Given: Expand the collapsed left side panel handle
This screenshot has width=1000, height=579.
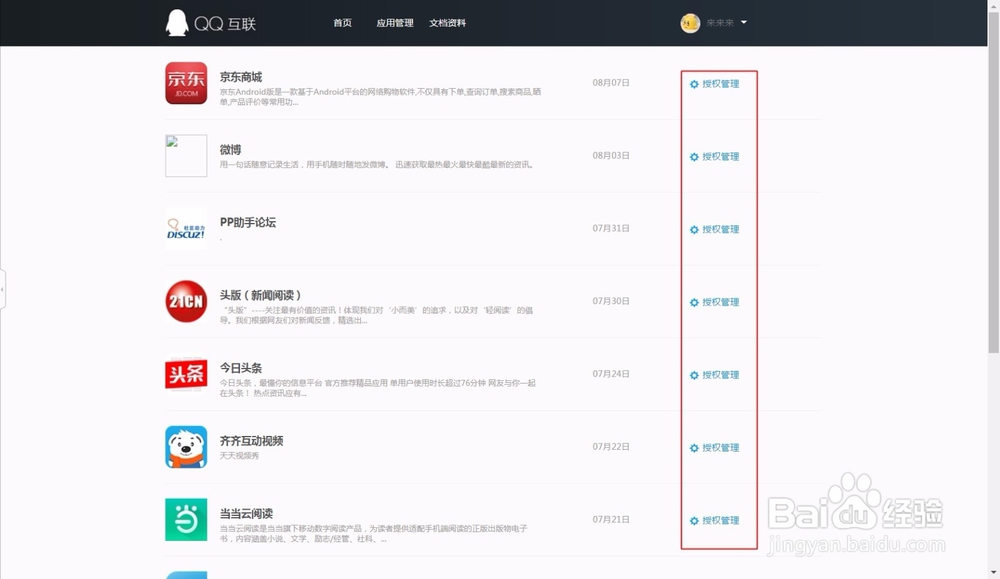Looking at the screenshot, I should pos(3,290).
